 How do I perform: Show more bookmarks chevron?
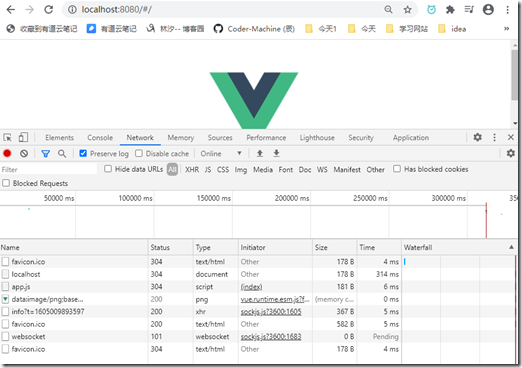506,29
